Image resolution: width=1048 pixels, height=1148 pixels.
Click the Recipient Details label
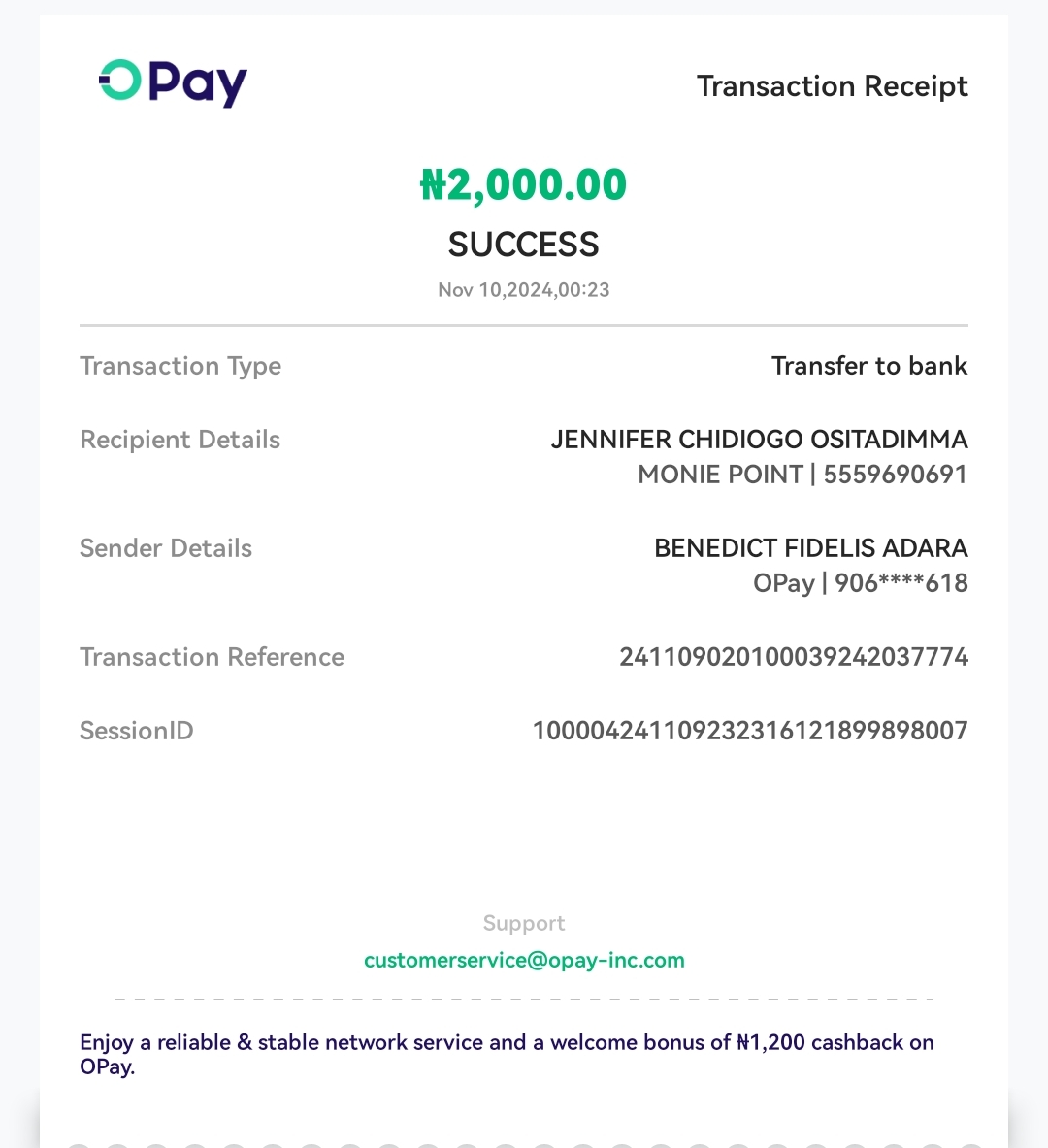pyautogui.click(x=180, y=440)
